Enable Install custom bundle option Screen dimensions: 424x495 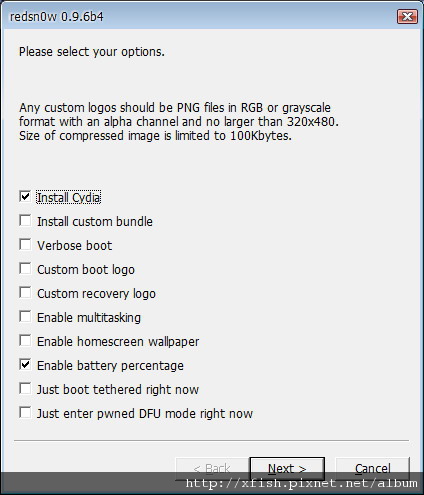(x=25, y=221)
